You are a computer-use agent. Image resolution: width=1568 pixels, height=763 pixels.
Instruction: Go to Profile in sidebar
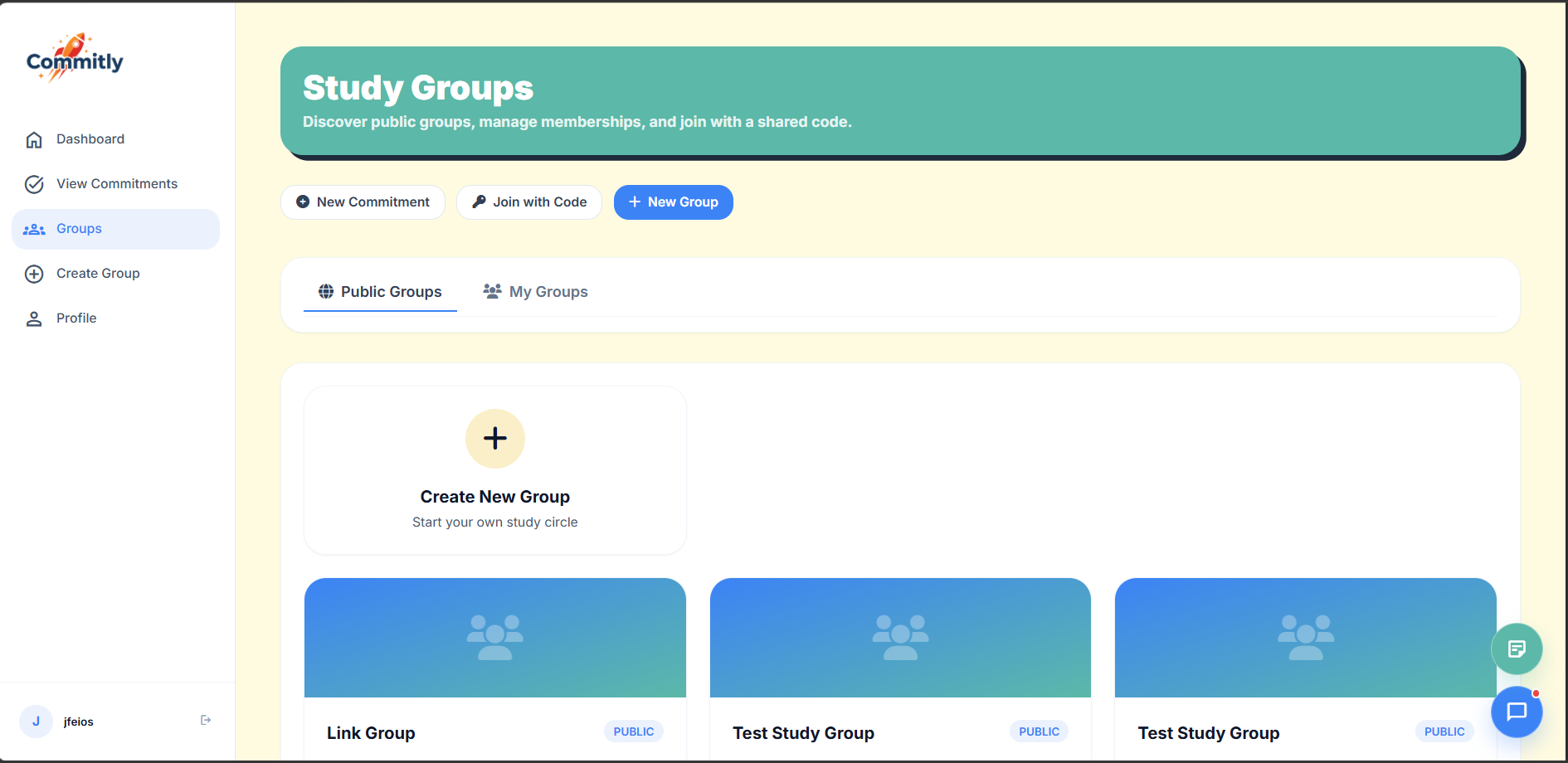115,318
